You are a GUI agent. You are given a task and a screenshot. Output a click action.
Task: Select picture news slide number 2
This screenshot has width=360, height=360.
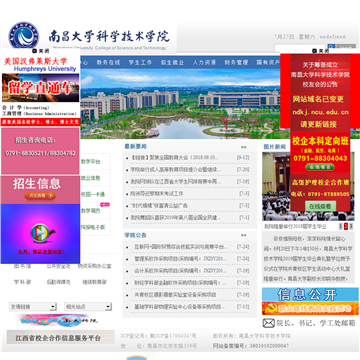[346, 227]
